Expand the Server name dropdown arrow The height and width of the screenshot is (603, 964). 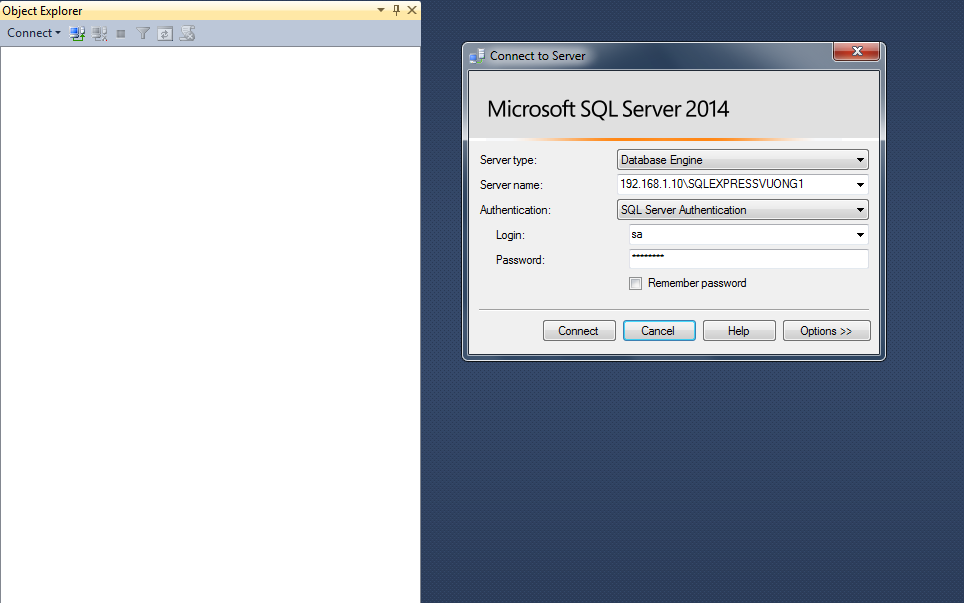coord(860,185)
